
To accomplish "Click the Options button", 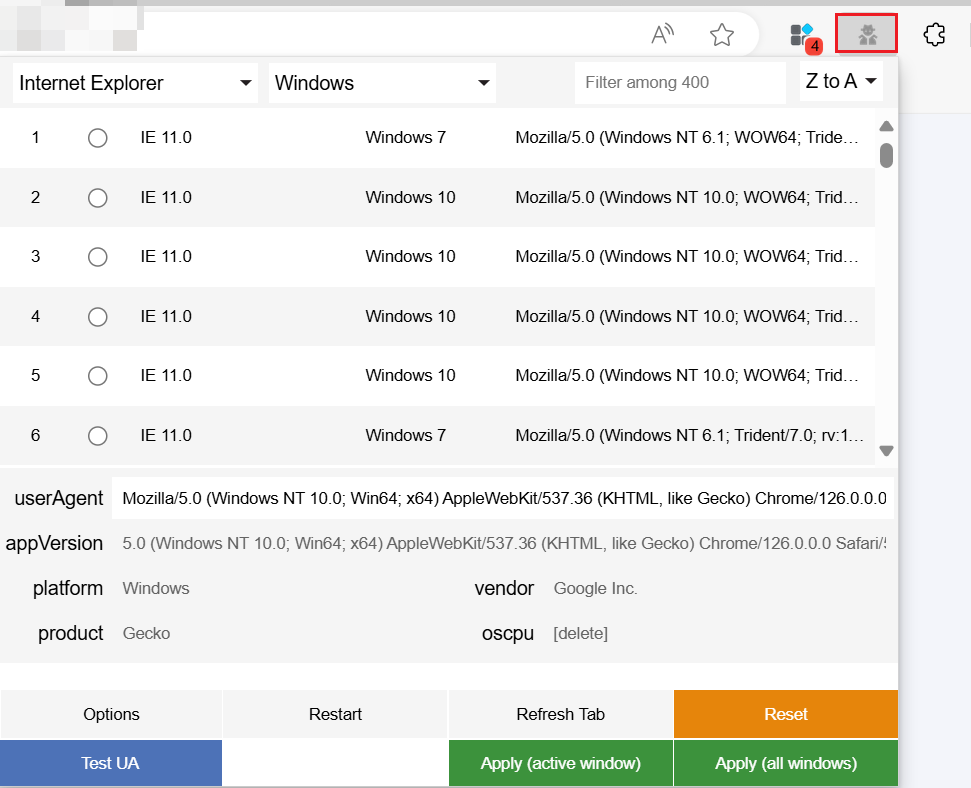I will tap(110, 714).
